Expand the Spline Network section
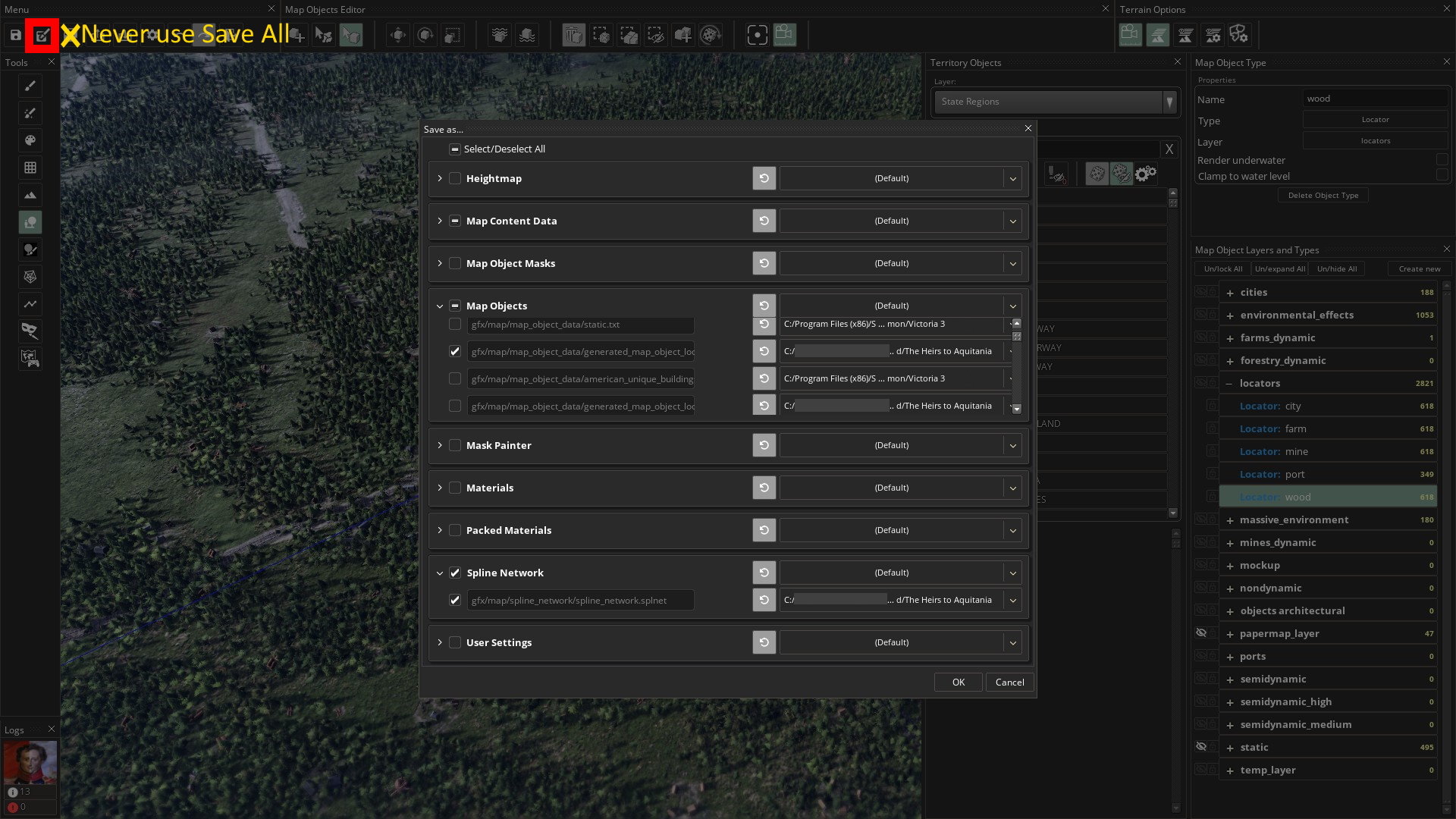This screenshot has height=819, width=1456. (x=438, y=573)
